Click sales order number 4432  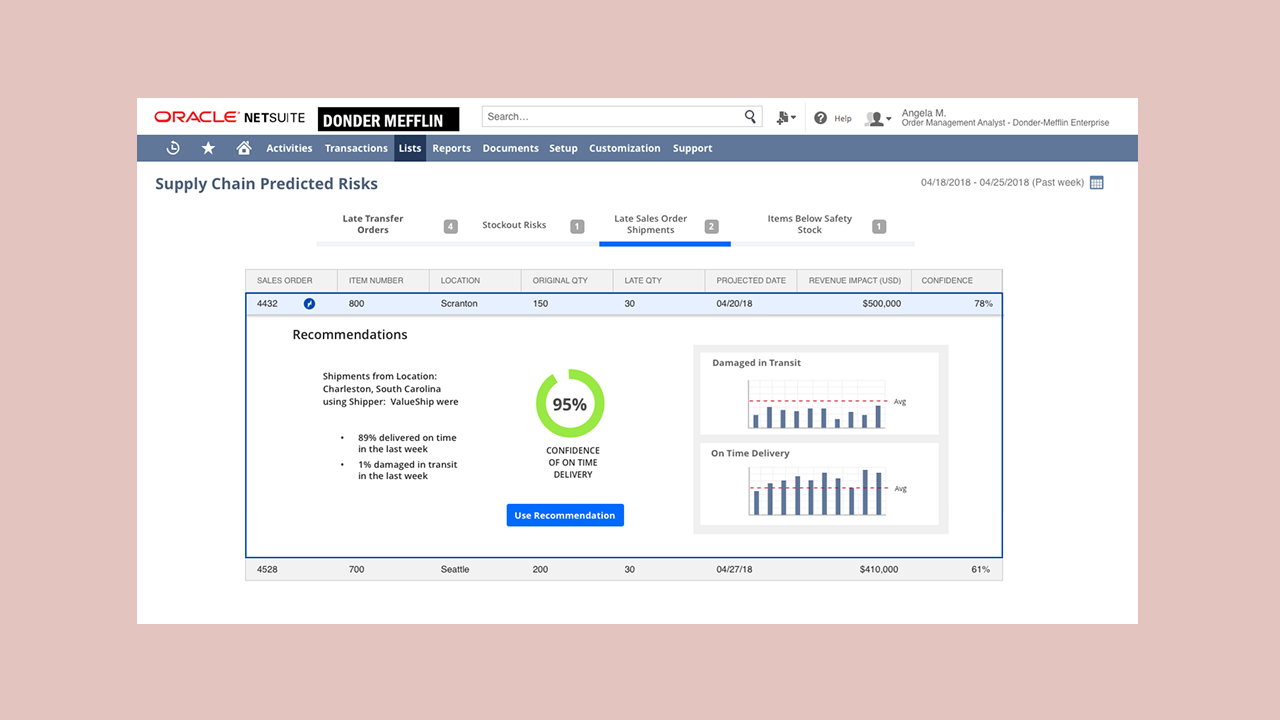[x=267, y=304]
